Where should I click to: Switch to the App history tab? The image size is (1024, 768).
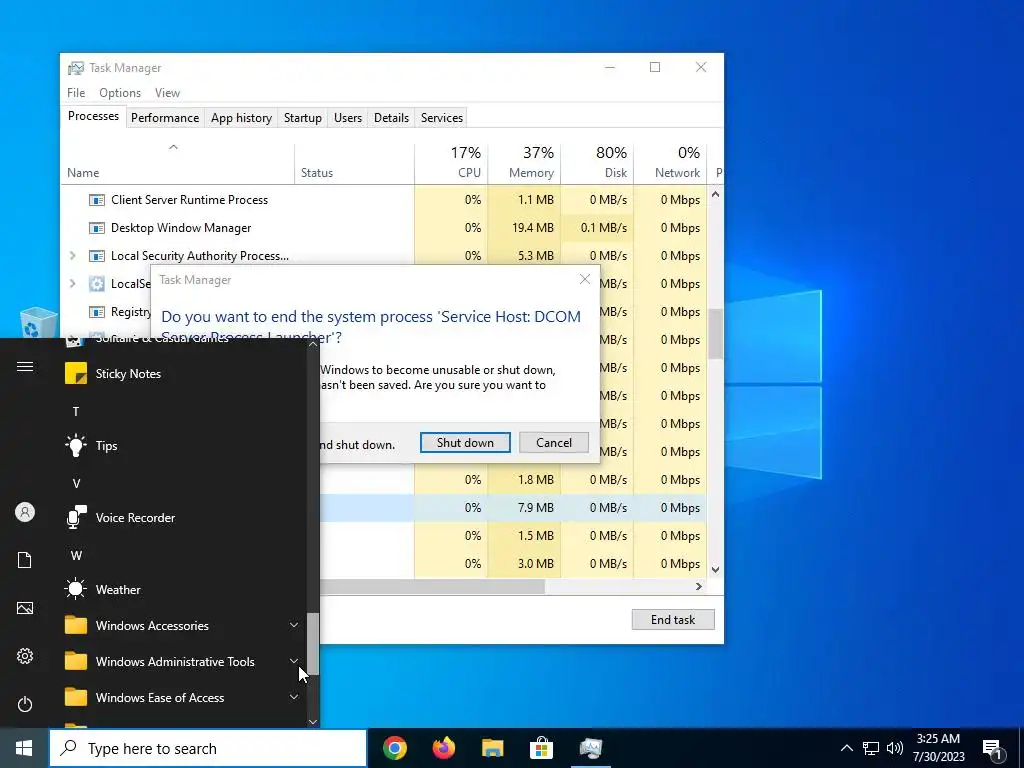241,118
